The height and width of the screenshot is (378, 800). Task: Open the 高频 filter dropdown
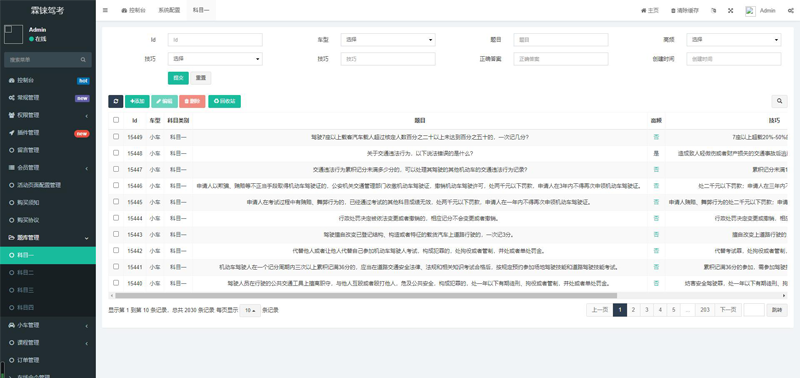734,40
